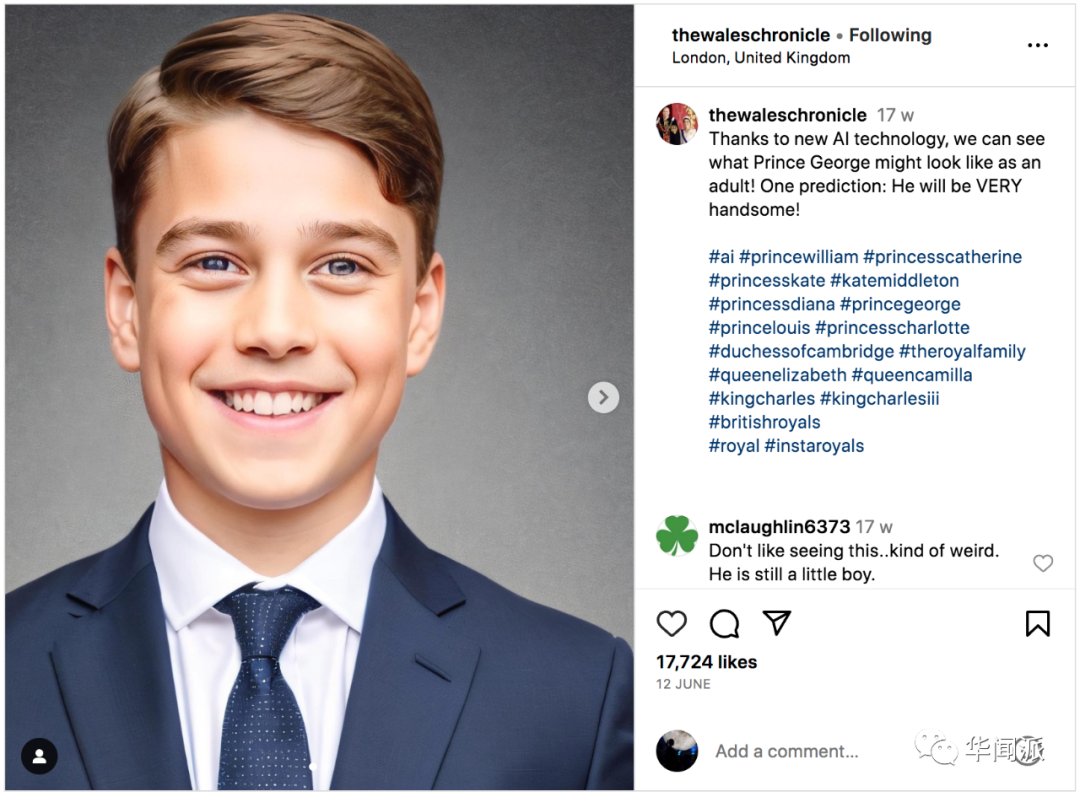Open comments via speech bubble icon
This screenshot has height=797, width=1080.
click(724, 624)
